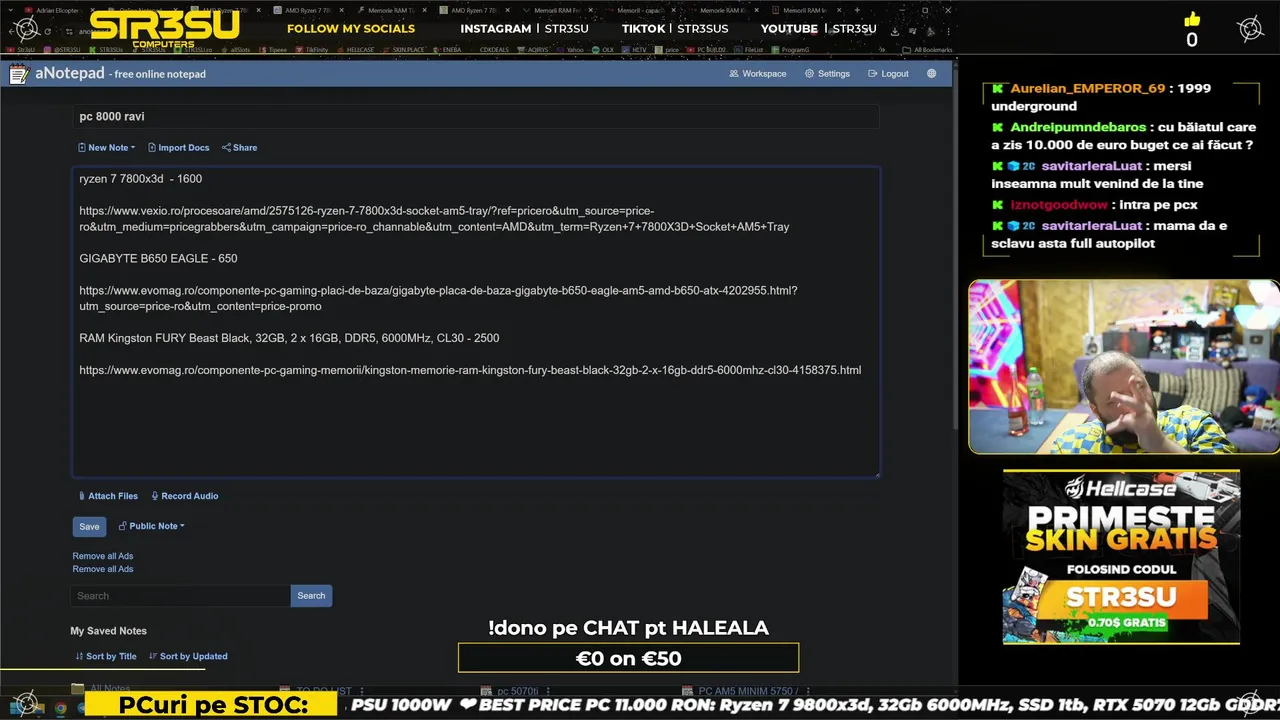
Task: Open Chrome from the Windows taskbar
Action: coord(60,708)
